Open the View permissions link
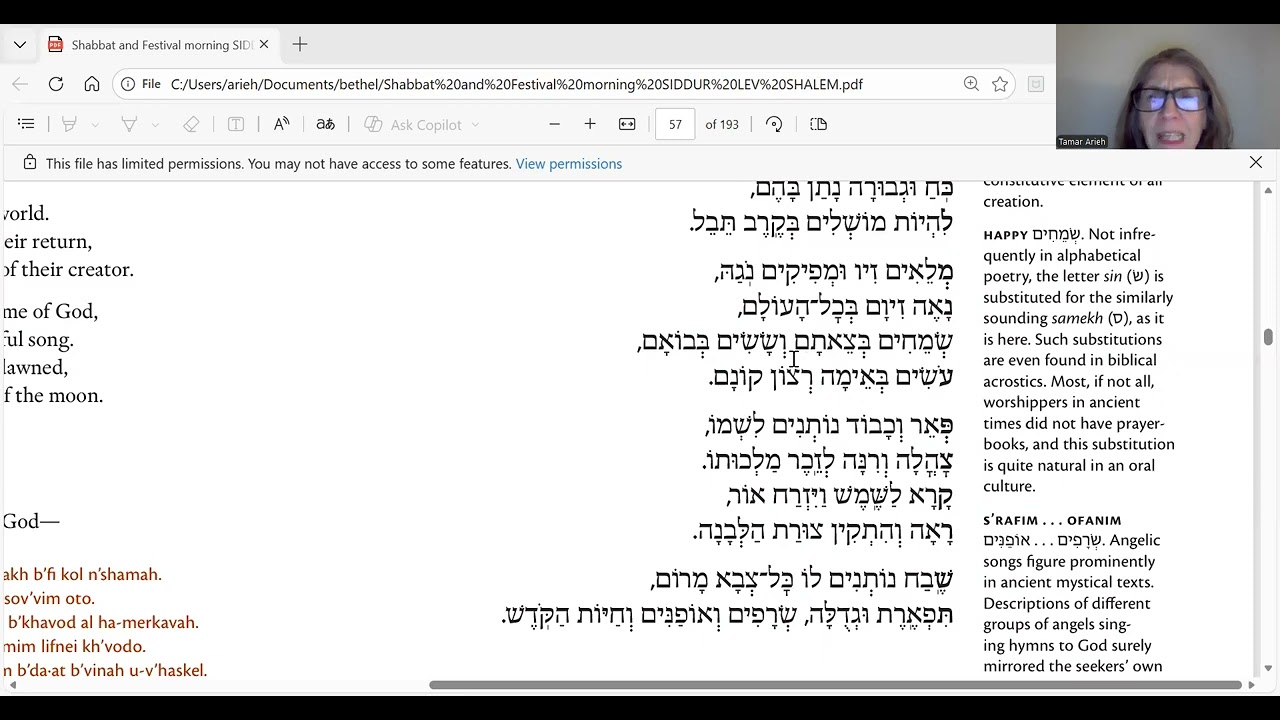1280x720 pixels. pos(569,164)
